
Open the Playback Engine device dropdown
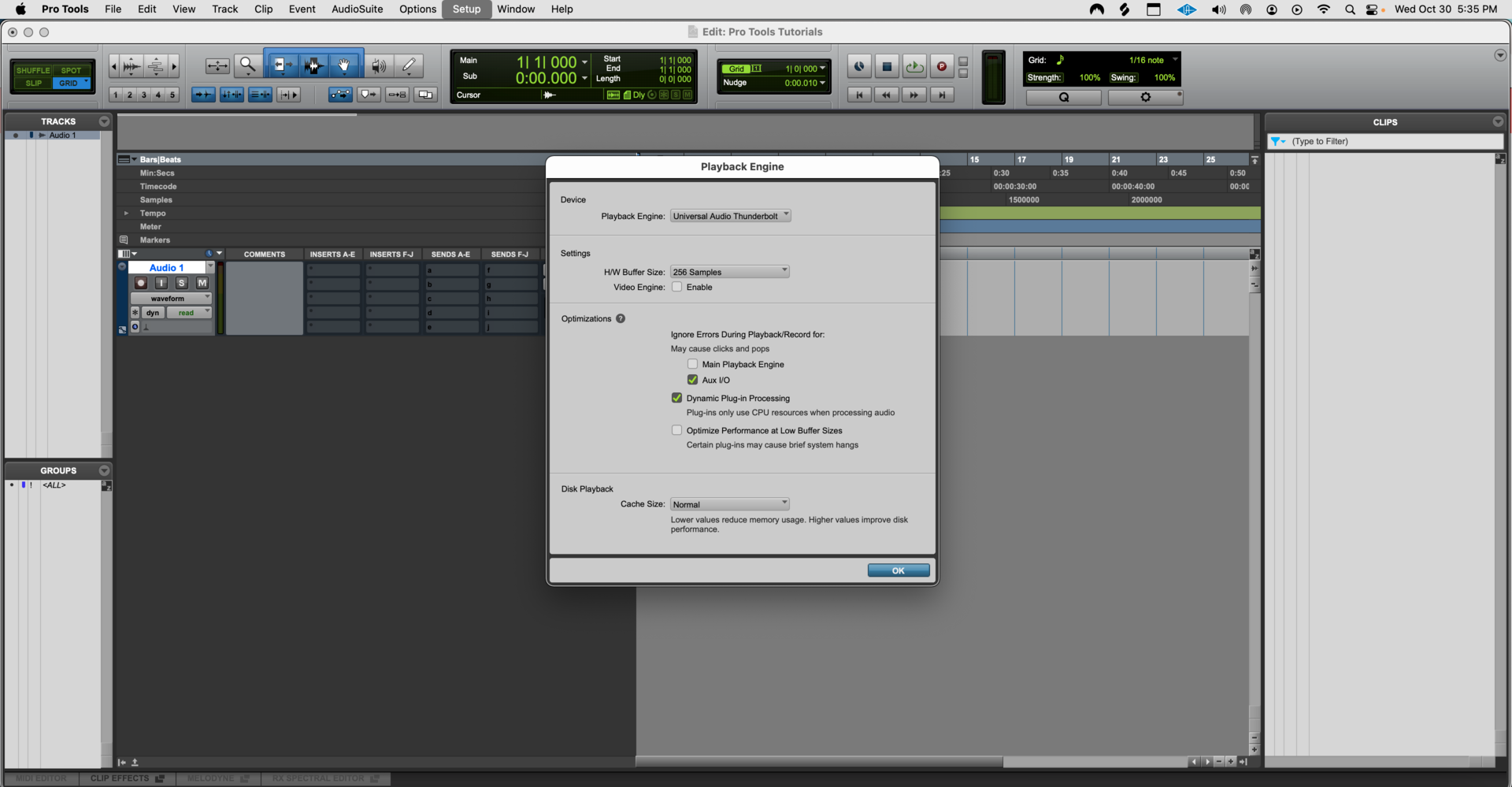click(730, 216)
